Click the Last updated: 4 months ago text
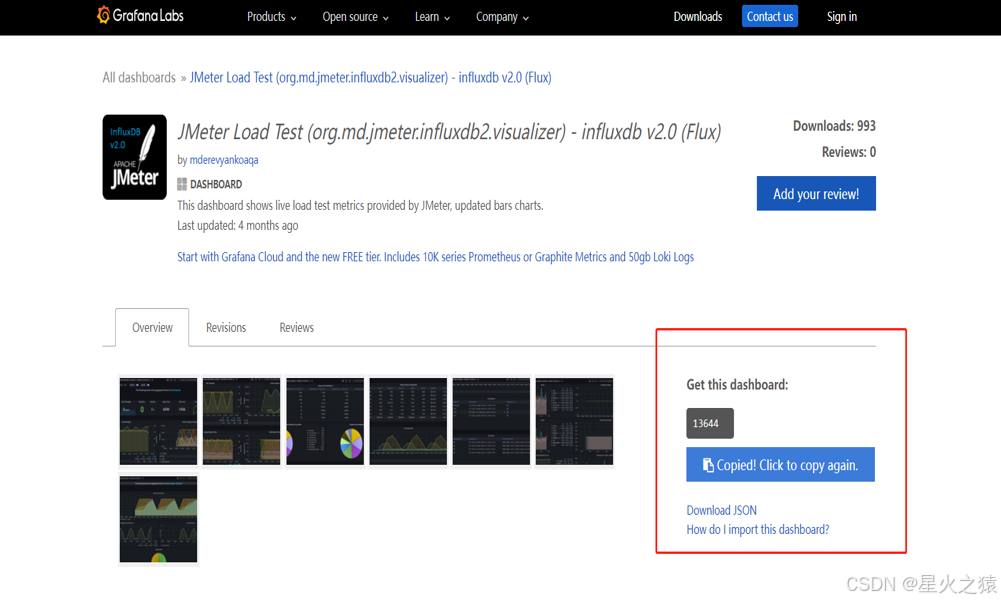The width and height of the screenshot is (1001, 602). (x=237, y=225)
